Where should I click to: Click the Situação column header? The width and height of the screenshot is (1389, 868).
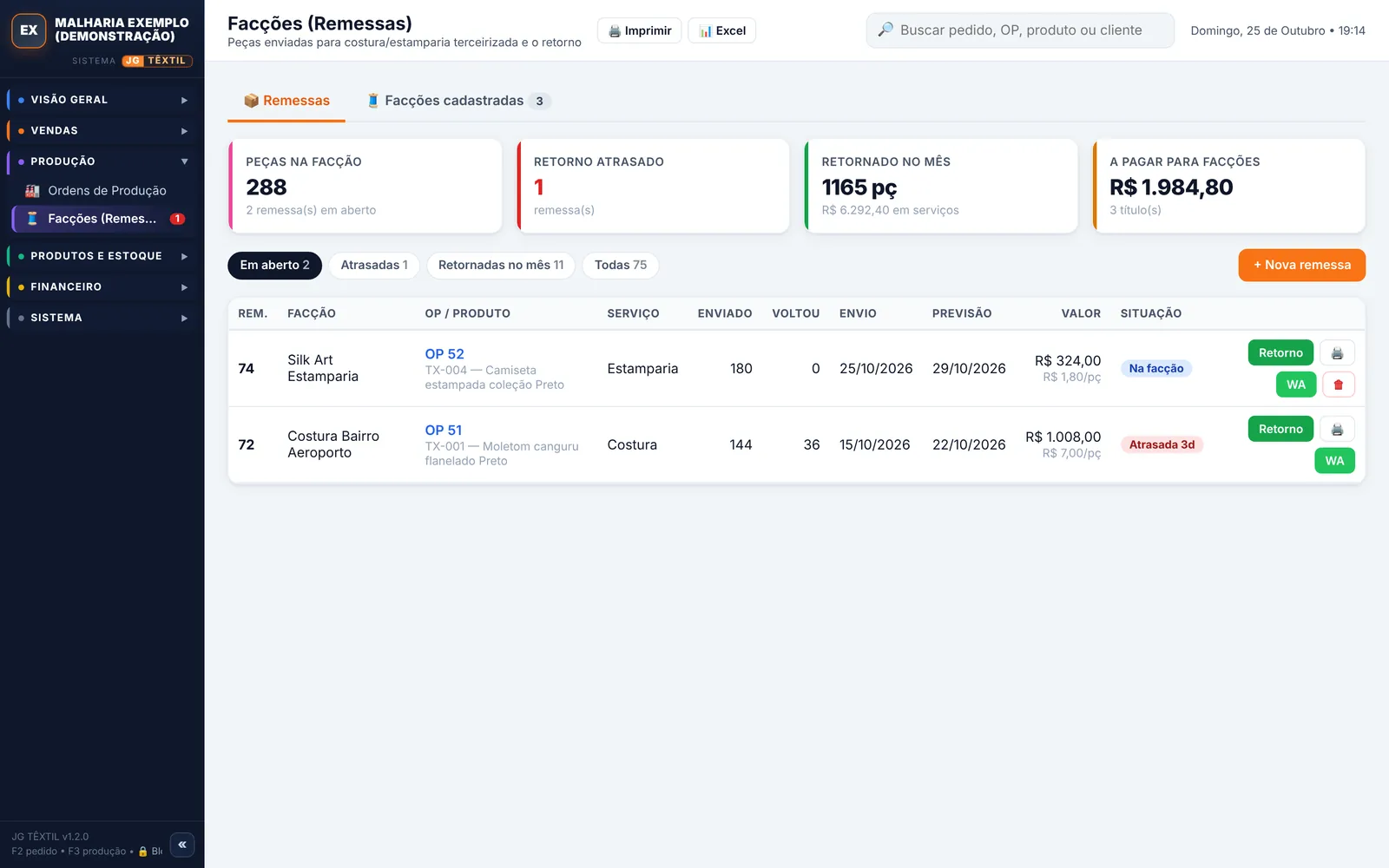tap(1150, 314)
